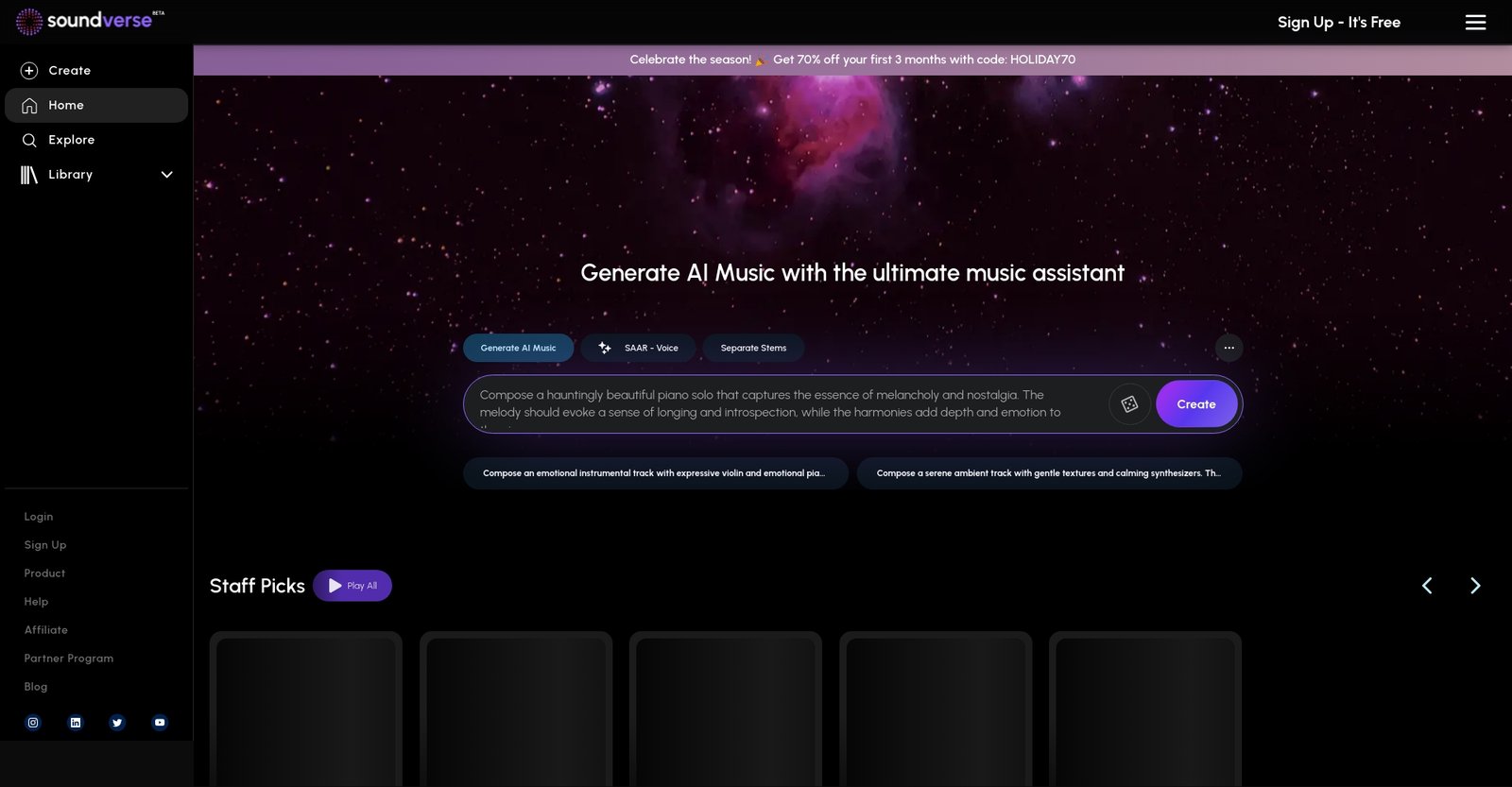Click the Sign Up link in sidebar

coord(45,545)
